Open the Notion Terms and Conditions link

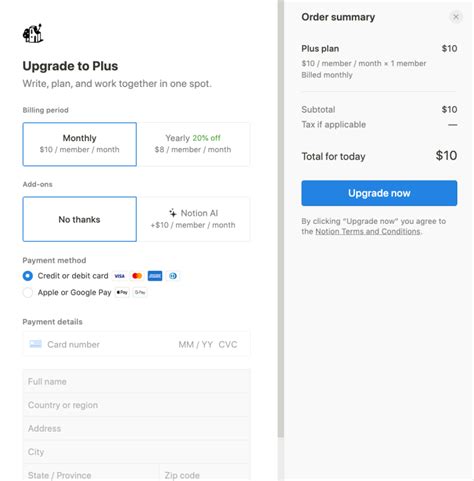tap(368, 231)
